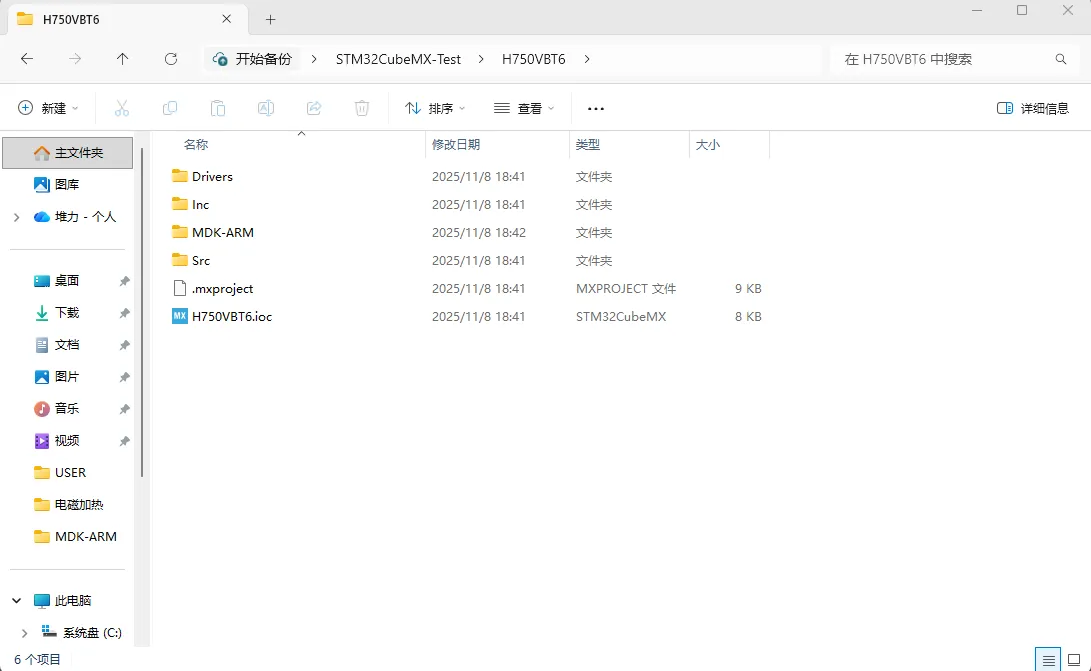Go up one directory level
This screenshot has width=1091, height=671.
coord(123,59)
